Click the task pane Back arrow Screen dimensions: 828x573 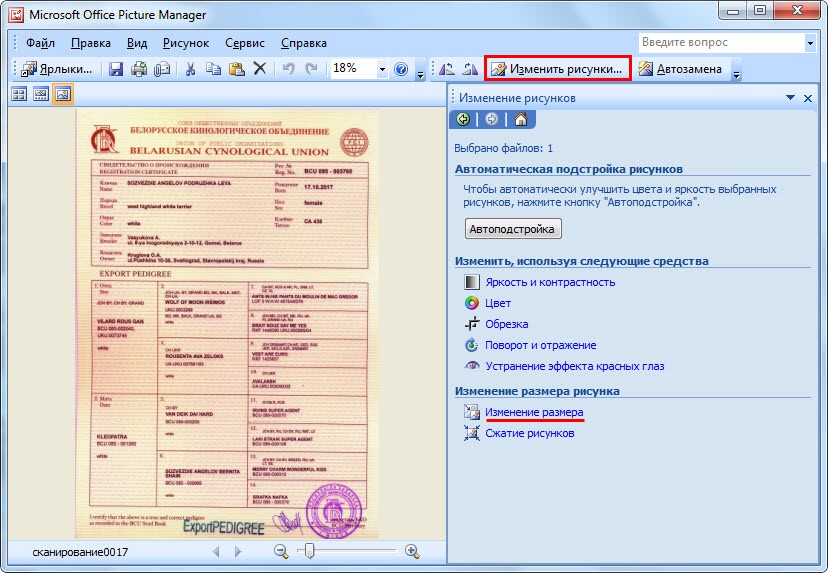pyautogui.click(x=463, y=119)
